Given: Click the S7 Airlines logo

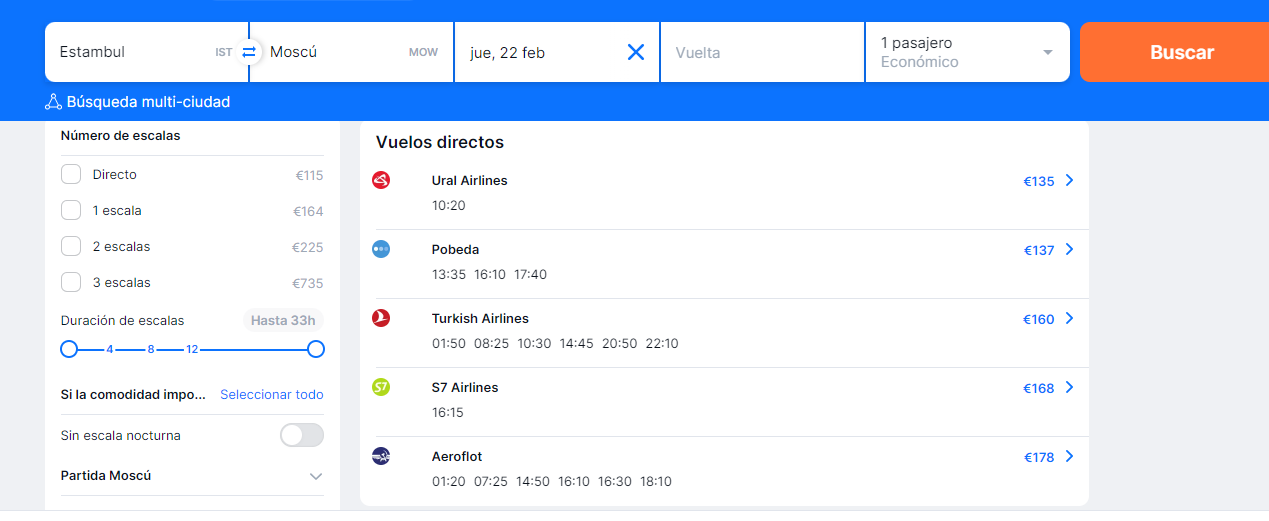Looking at the screenshot, I should coord(381,387).
